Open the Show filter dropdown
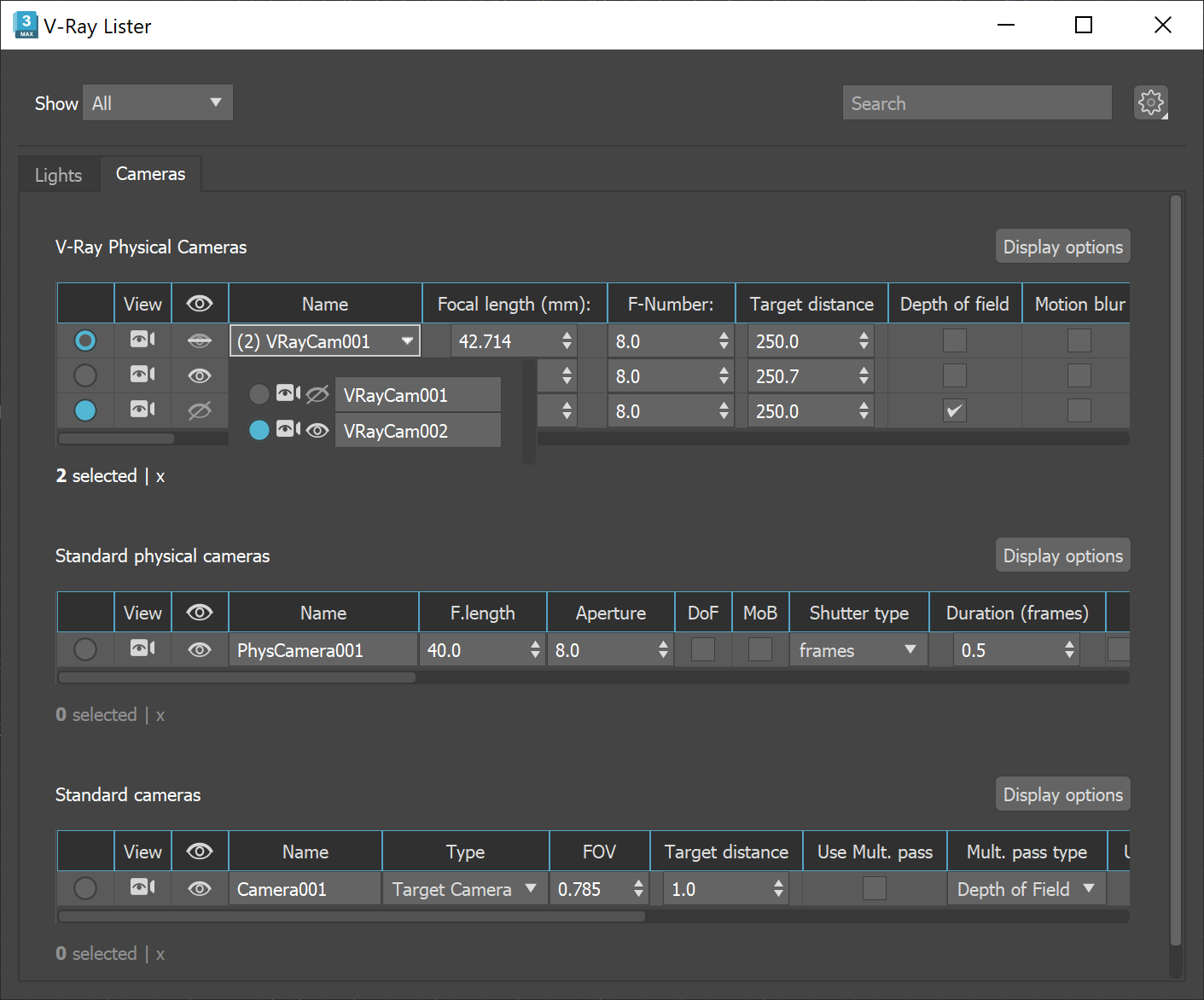Image resolution: width=1204 pixels, height=1000 pixels. pos(157,102)
